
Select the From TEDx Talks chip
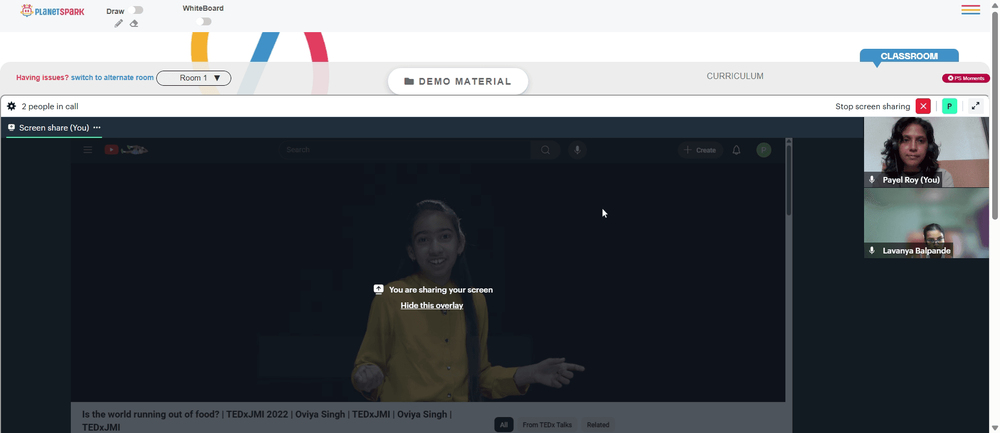tap(547, 425)
